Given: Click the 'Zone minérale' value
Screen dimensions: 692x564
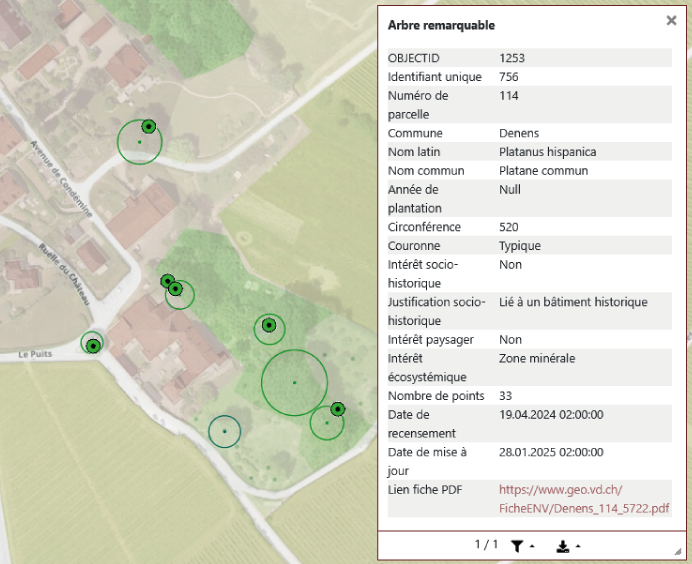Looking at the screenshot, I should click(537, 358).
